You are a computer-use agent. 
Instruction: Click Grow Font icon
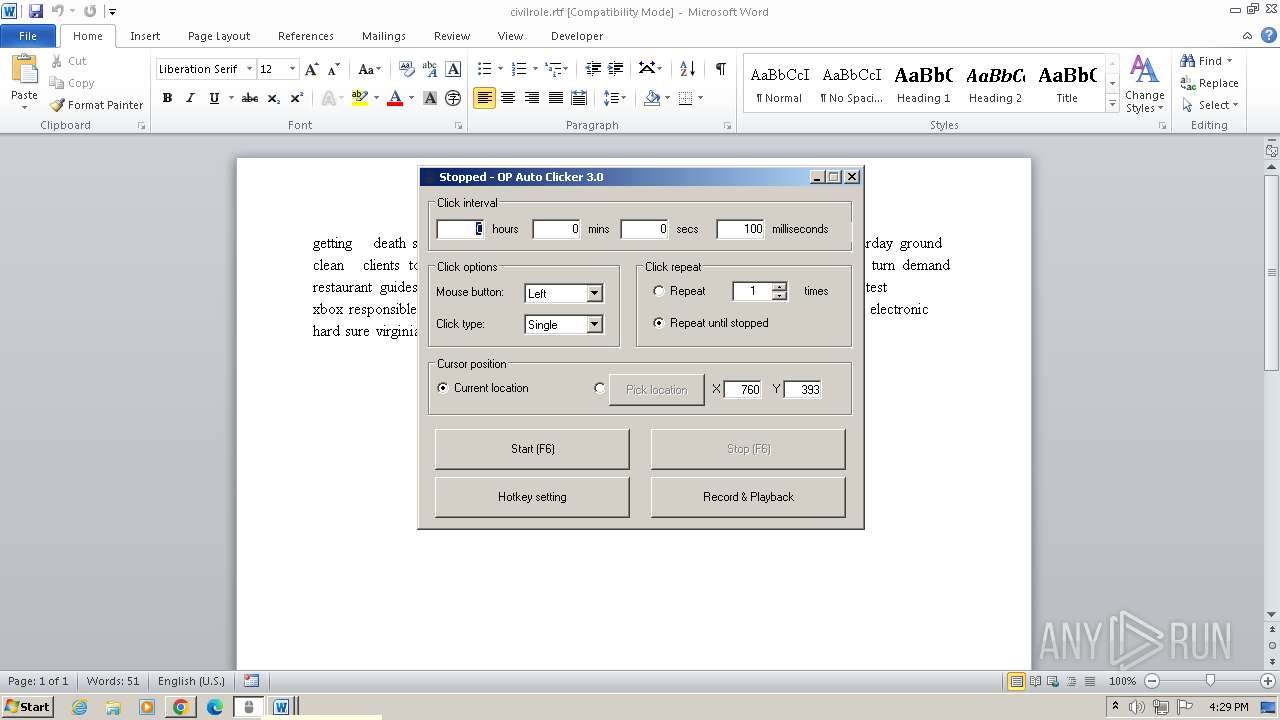point(312,69)
